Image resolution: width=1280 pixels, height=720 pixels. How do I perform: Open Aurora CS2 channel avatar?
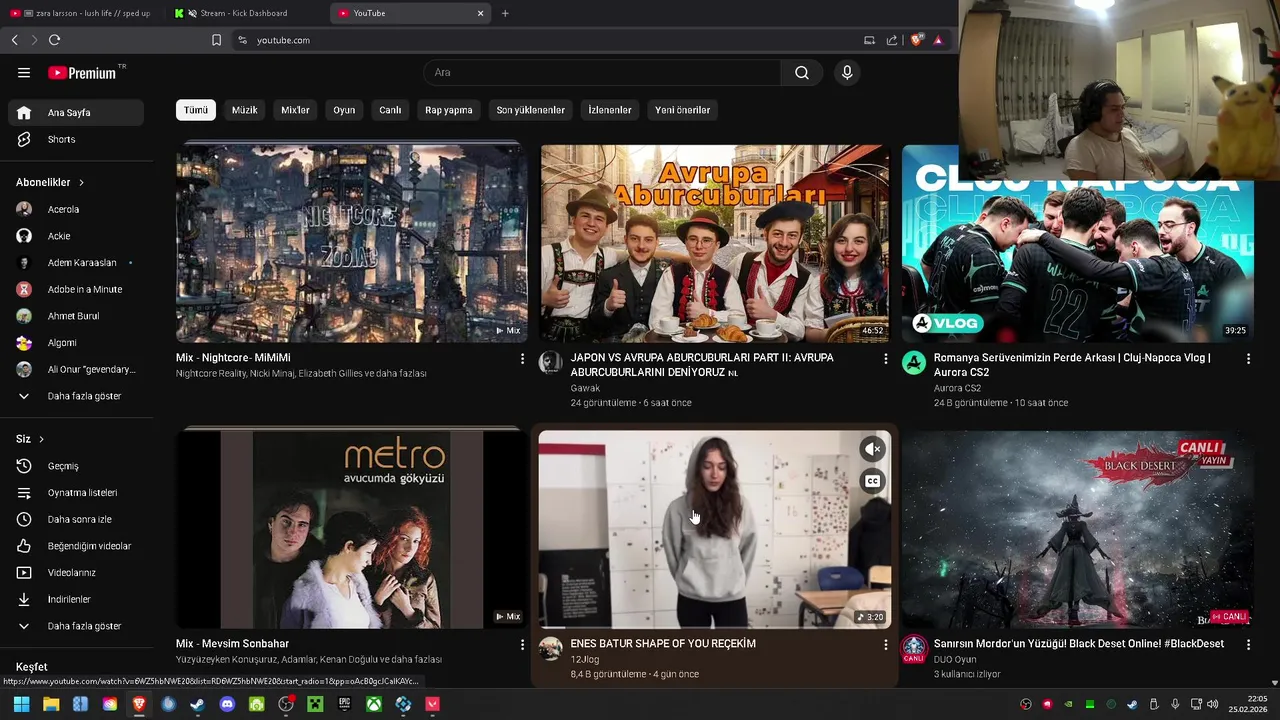coord(914,362)
